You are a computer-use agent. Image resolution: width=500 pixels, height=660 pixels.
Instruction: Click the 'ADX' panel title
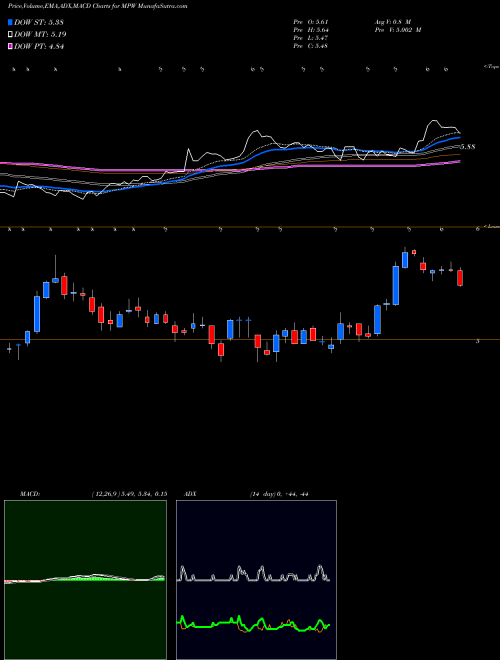click(x=191, y=494)
